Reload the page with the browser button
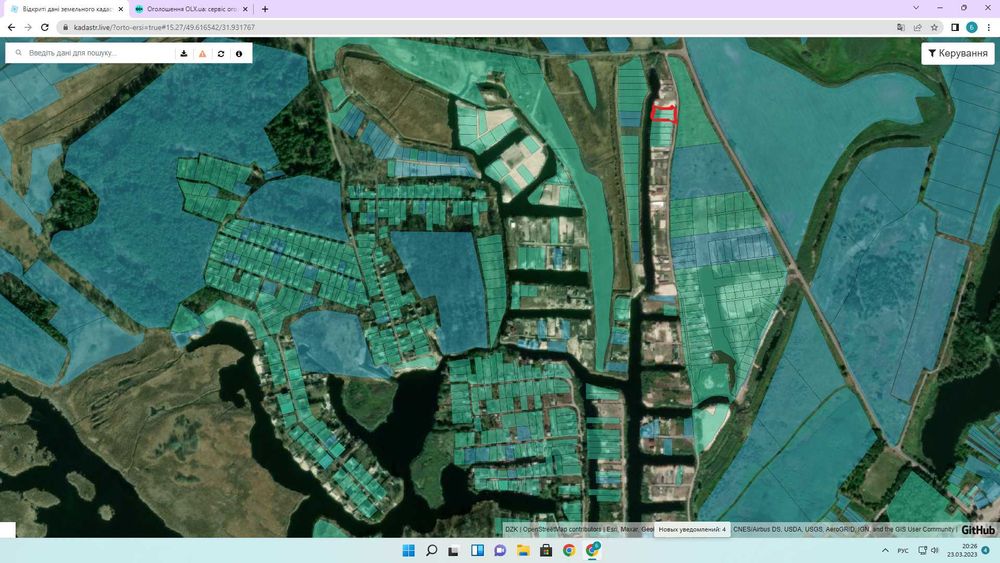 coord(45,27)
